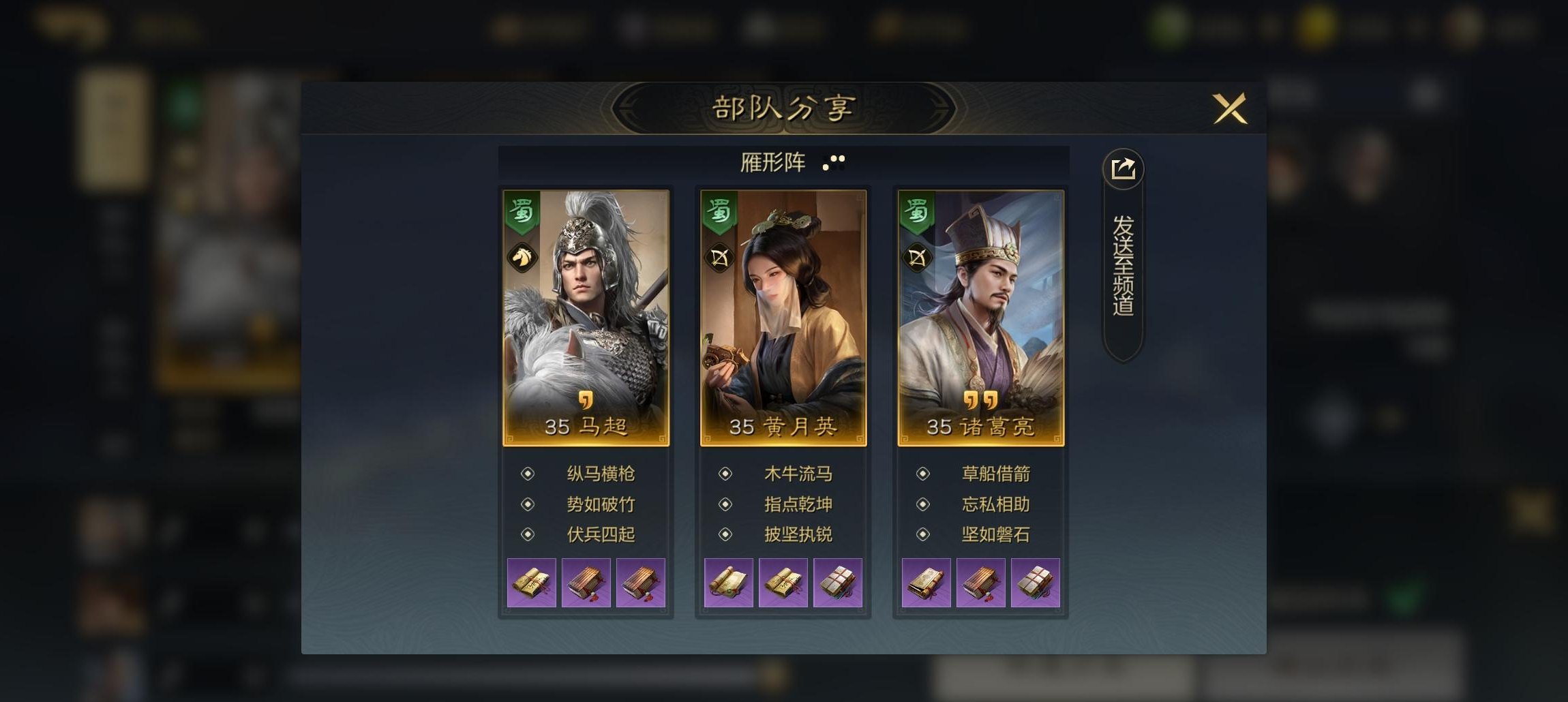This screenshot has width=1568, height=702.
Task: Click the share arrow icon
Action: point(1123,169)
